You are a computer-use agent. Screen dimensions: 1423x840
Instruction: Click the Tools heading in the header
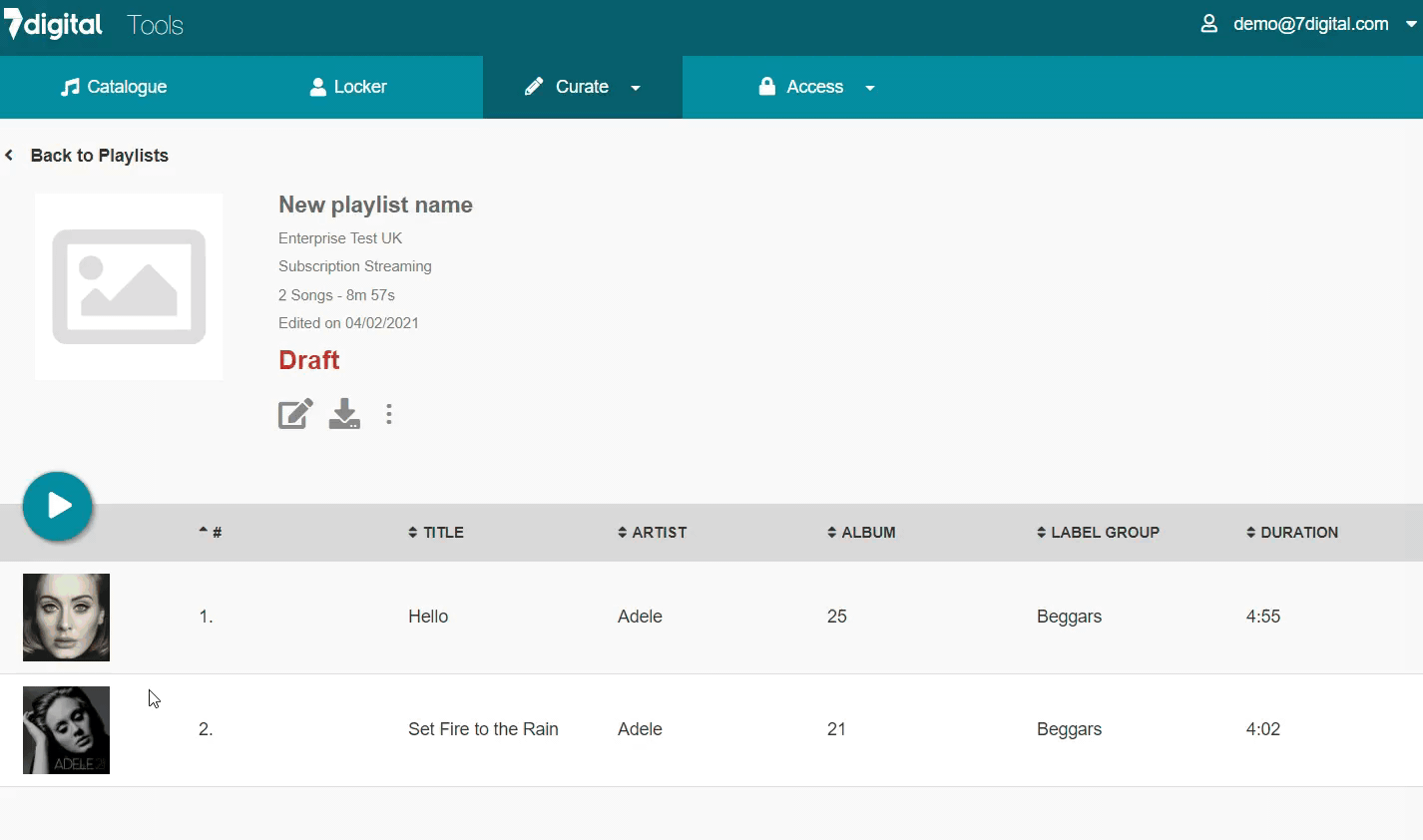click(x=156, y=25)
